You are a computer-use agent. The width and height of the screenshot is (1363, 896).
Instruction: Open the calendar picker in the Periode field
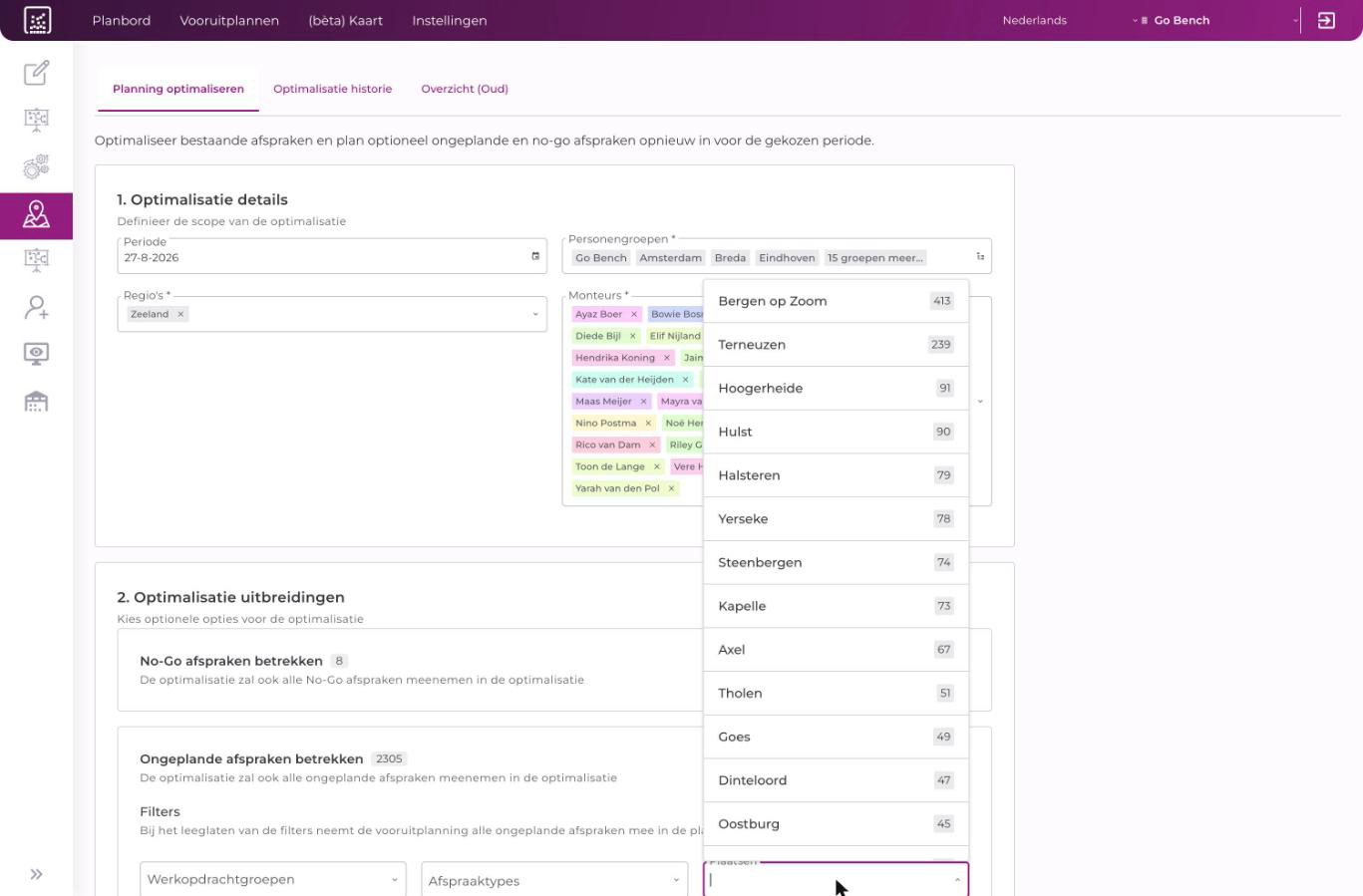pyautogui.click(x=535, y=257)
